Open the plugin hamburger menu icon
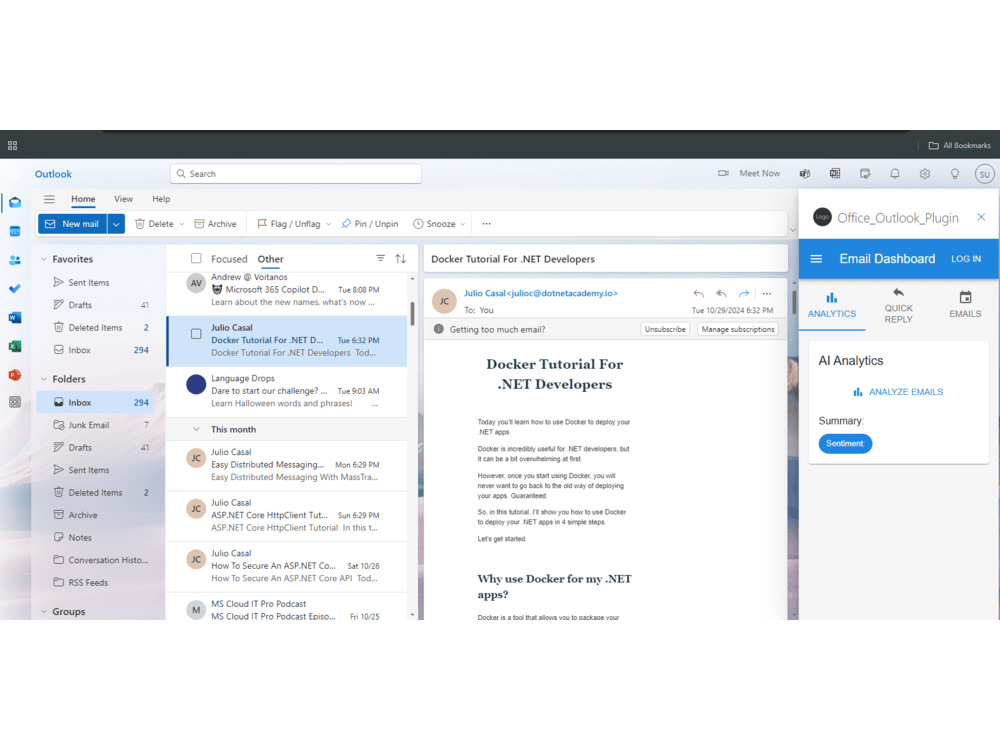The height and width of the screenshot is (750, 1000). 816,259
